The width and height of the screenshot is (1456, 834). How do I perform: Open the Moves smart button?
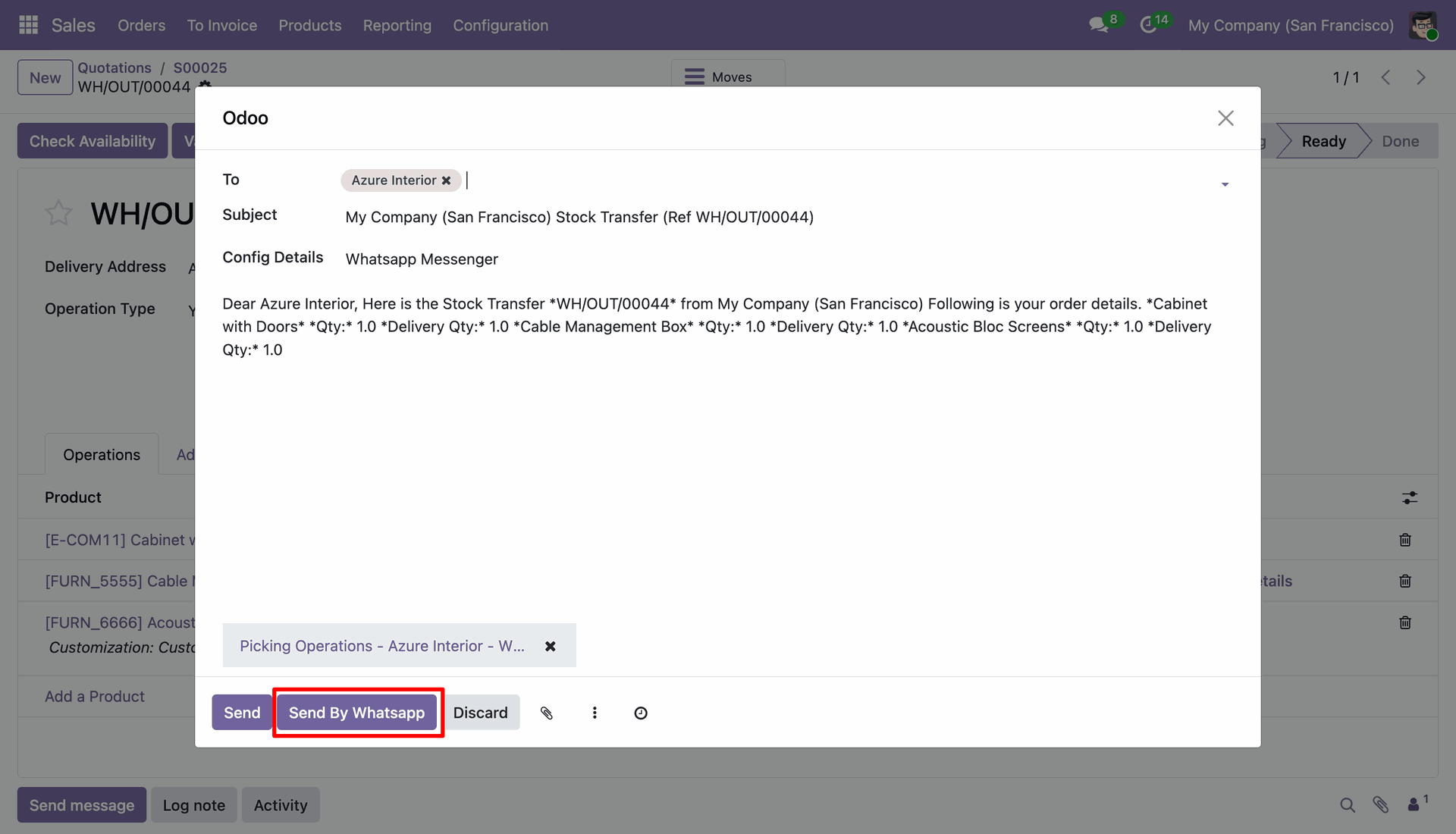click(728, 76)
